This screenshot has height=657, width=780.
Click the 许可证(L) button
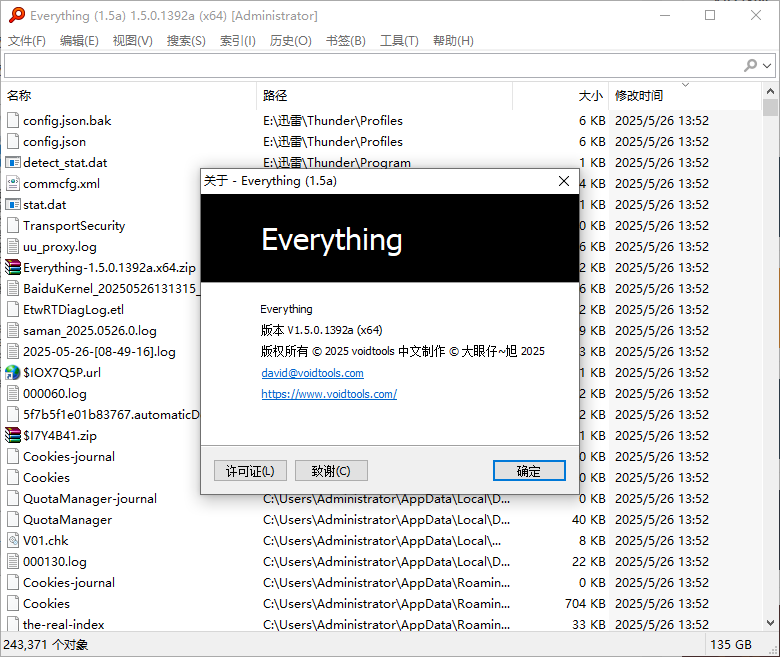(x=250, y=471)
